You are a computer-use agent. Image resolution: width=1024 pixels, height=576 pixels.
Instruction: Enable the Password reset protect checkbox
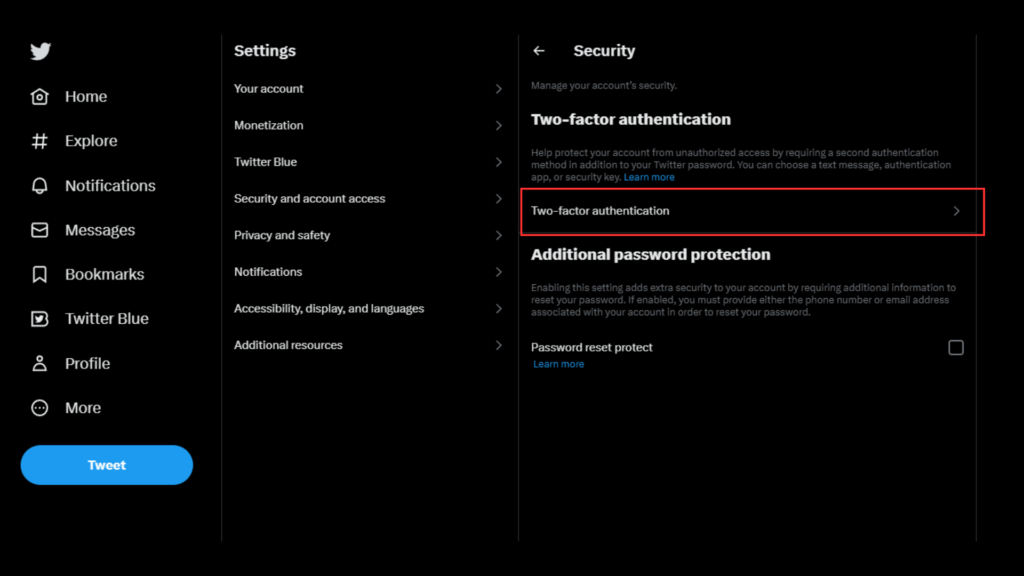coord(956,348)
